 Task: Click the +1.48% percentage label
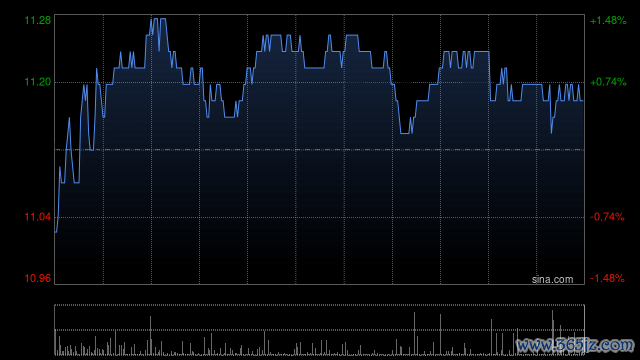pyautogui.click(x=608, y=20)
